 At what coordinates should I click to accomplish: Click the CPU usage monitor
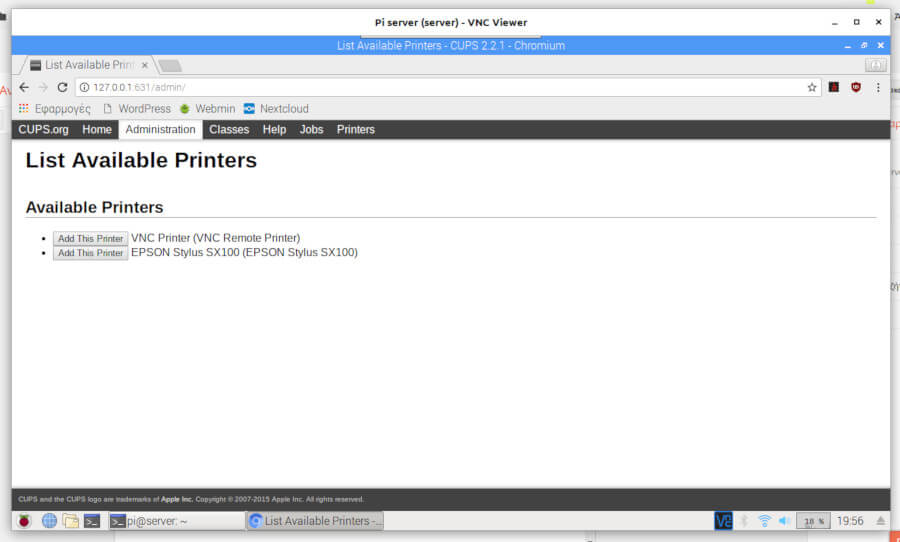coord(813,521)
